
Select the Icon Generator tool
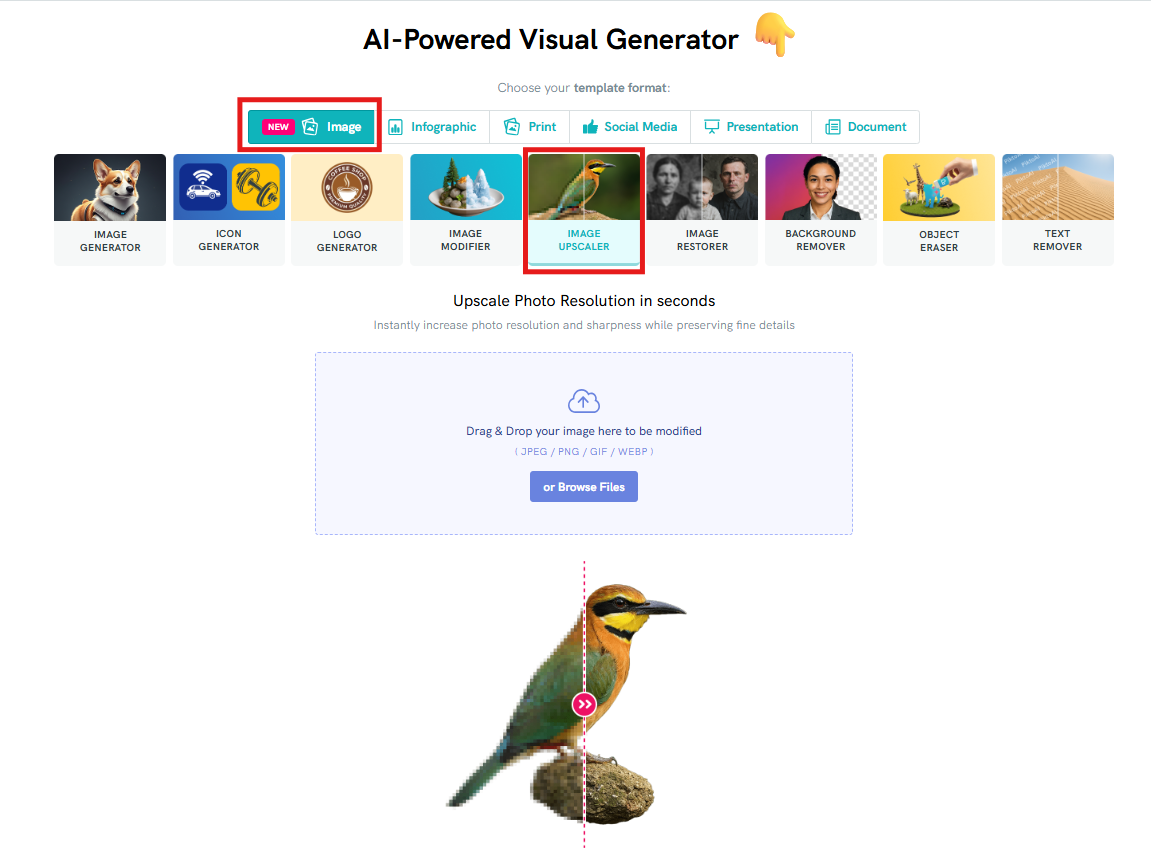point(229,209)
